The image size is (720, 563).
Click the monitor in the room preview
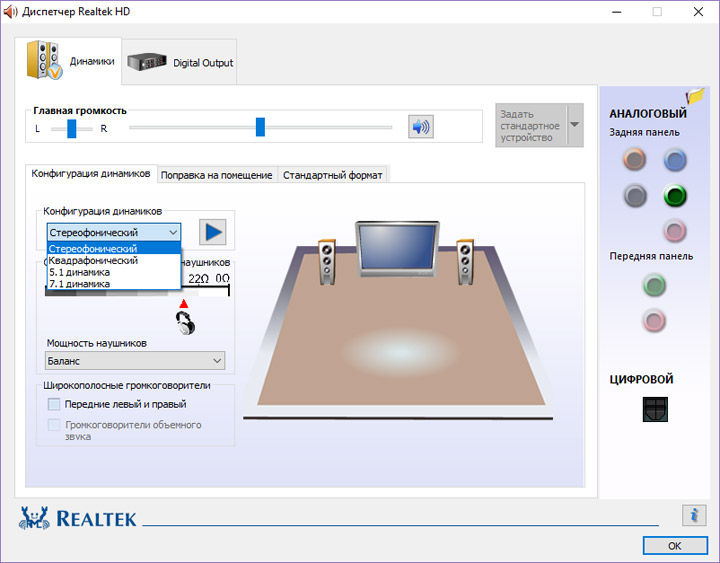point(397,248)
